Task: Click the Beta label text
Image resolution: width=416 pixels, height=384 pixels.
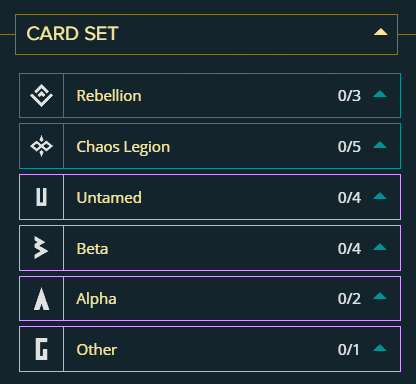Action: click(92, 249)
